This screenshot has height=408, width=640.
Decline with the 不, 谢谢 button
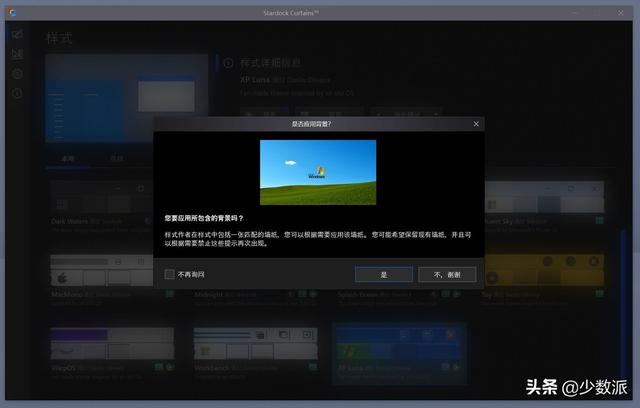(x=447, y=275)
